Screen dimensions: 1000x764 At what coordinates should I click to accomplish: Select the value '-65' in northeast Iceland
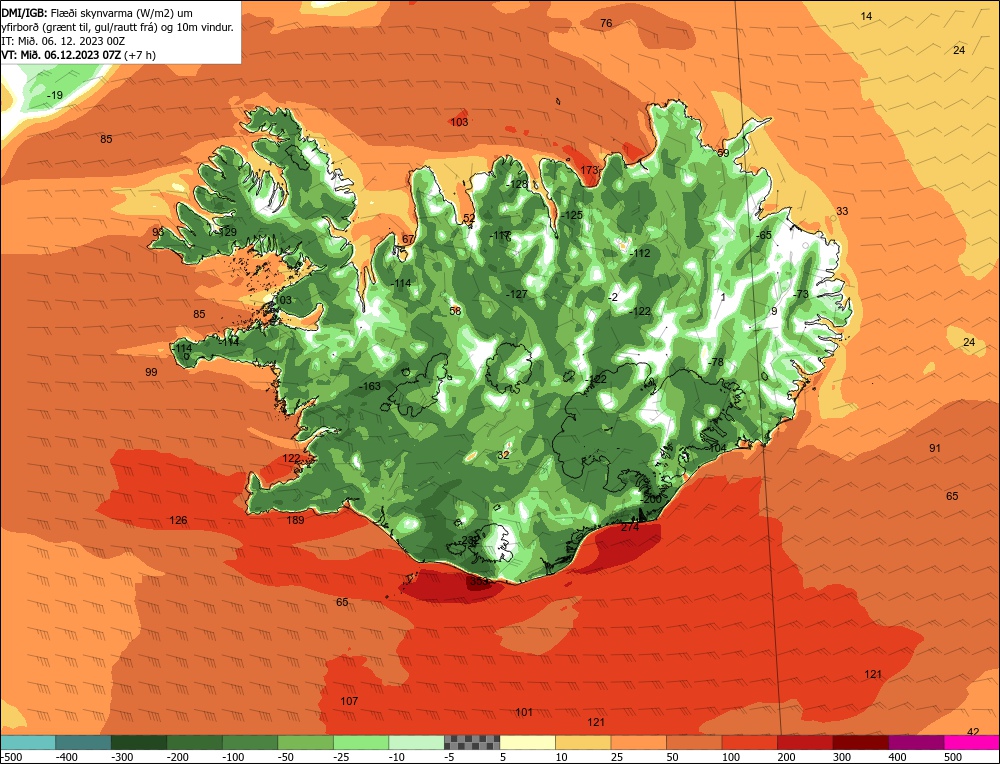click(763, 235)
